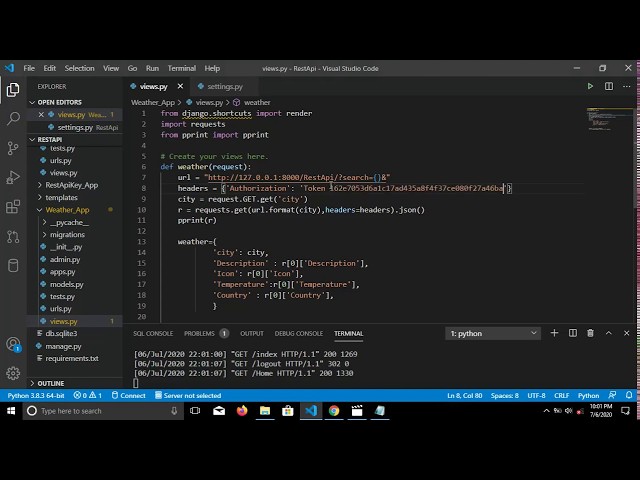The width and height of the screenshot is (640, 480).
Task: Expand the Outline section
Action: (50, 383)
